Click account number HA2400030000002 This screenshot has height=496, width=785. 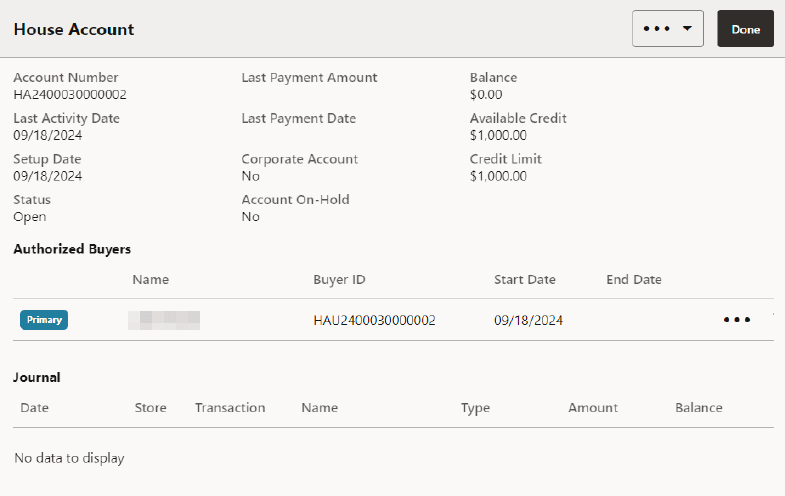coord(70,95)
